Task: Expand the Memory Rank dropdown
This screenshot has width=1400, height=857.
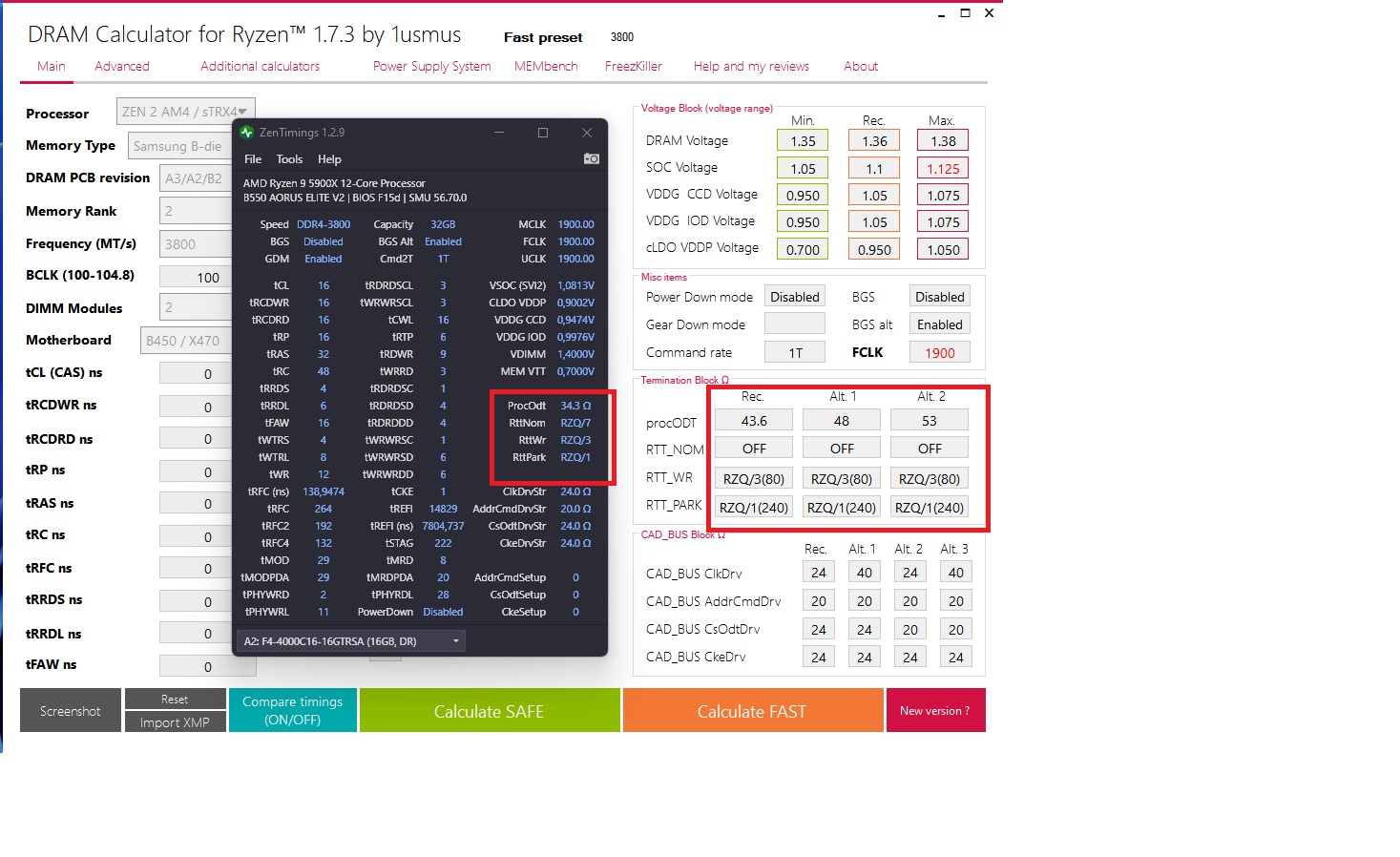Action: point(196,211)
